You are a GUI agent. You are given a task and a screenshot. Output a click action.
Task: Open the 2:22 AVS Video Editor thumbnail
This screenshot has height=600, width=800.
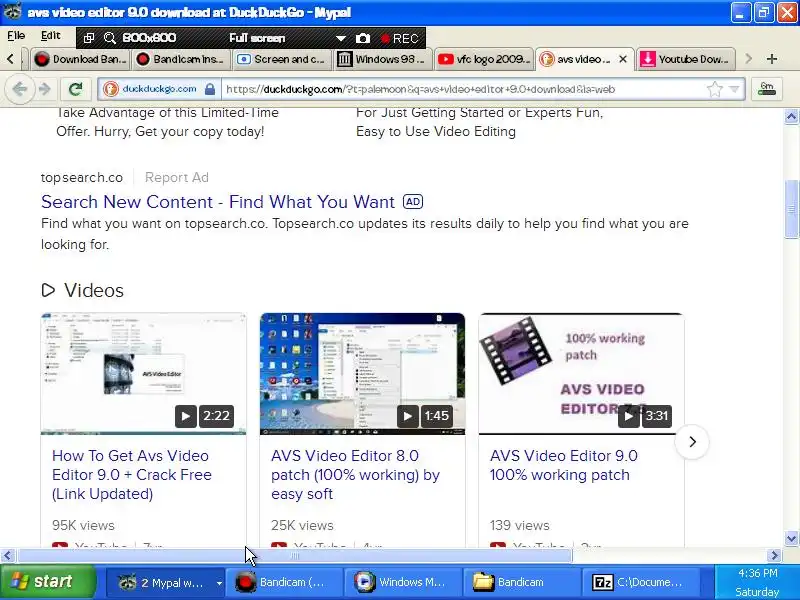click(143, 374)
